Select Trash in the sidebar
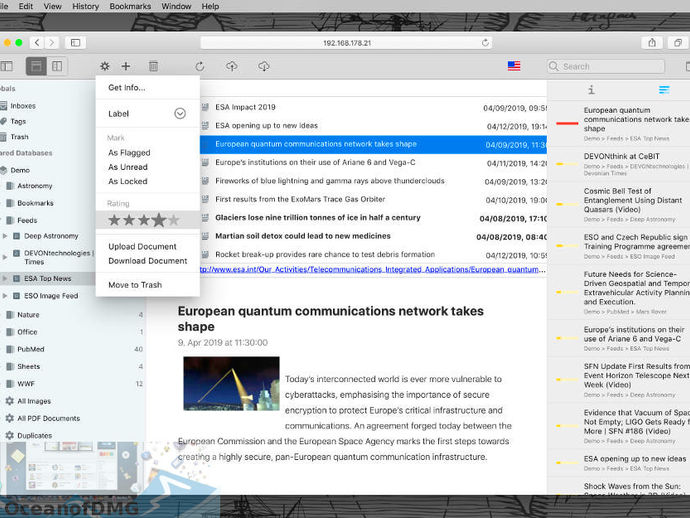This screenshot has width=690, height=518. [x=19, y=137]
